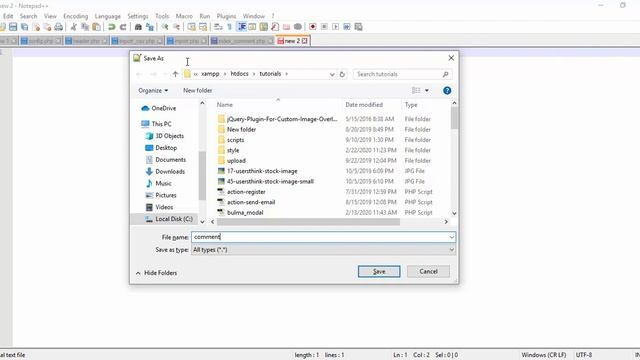The image size is (640, 360).
Task: Click the Folder as Workspace icon
Action: 287,27
